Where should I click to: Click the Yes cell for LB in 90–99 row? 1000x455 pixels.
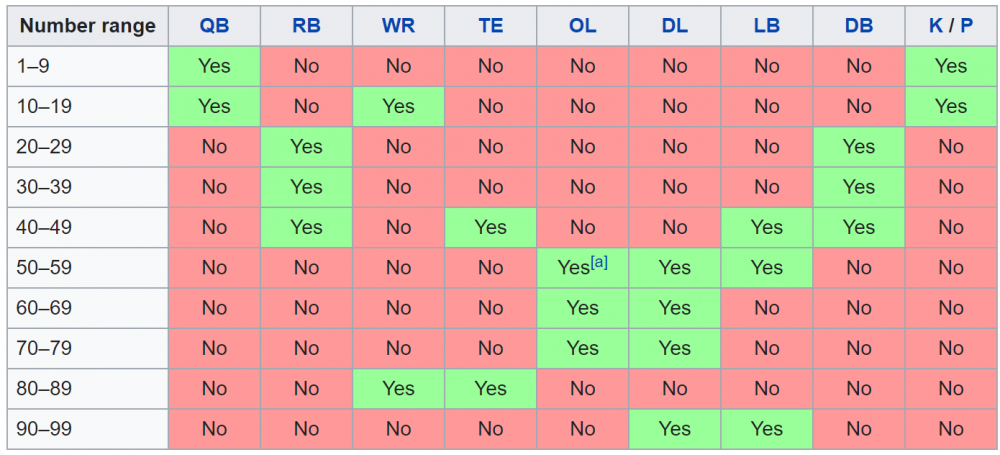tap(766, 429)
